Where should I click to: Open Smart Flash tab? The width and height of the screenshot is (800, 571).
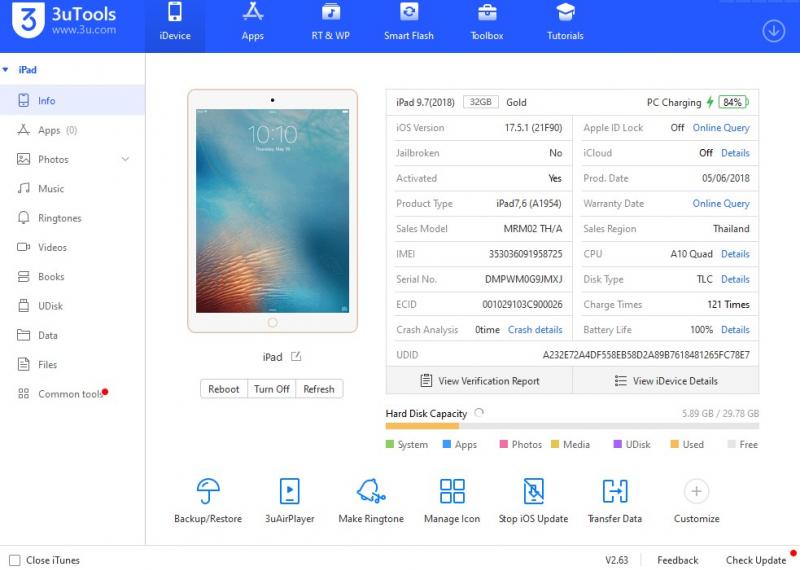pyautogui.click(x=409, y=22)
